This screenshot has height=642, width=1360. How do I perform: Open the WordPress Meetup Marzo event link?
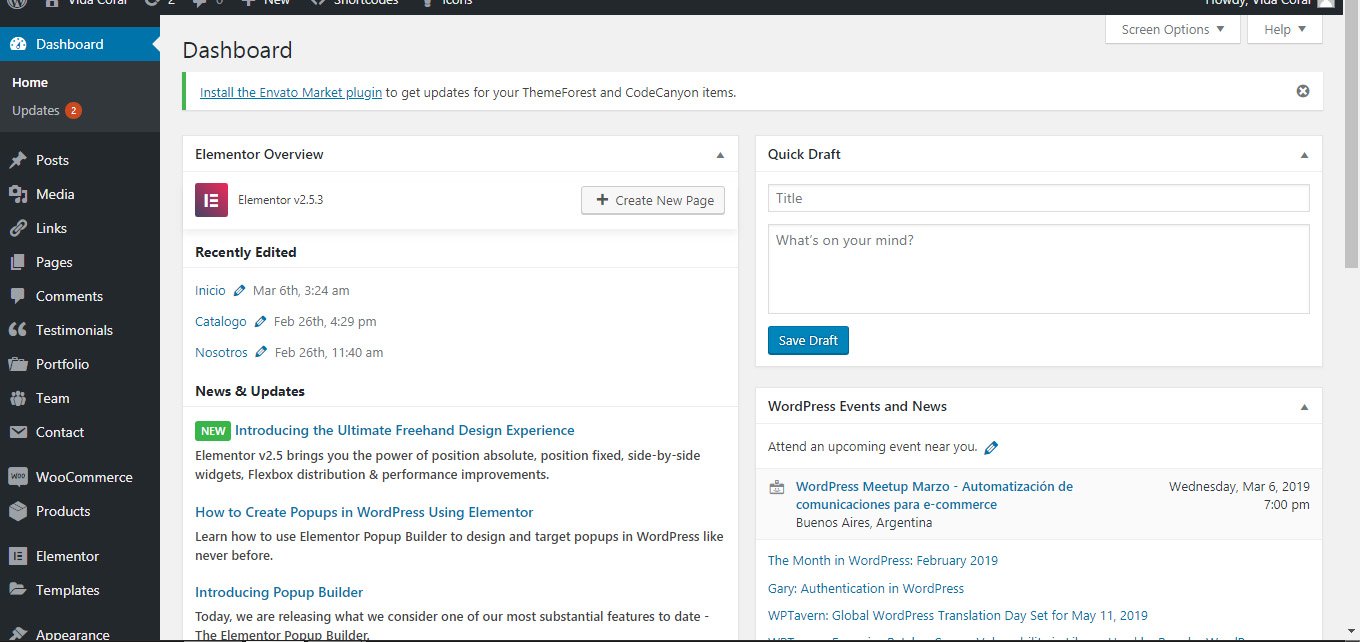934,496
